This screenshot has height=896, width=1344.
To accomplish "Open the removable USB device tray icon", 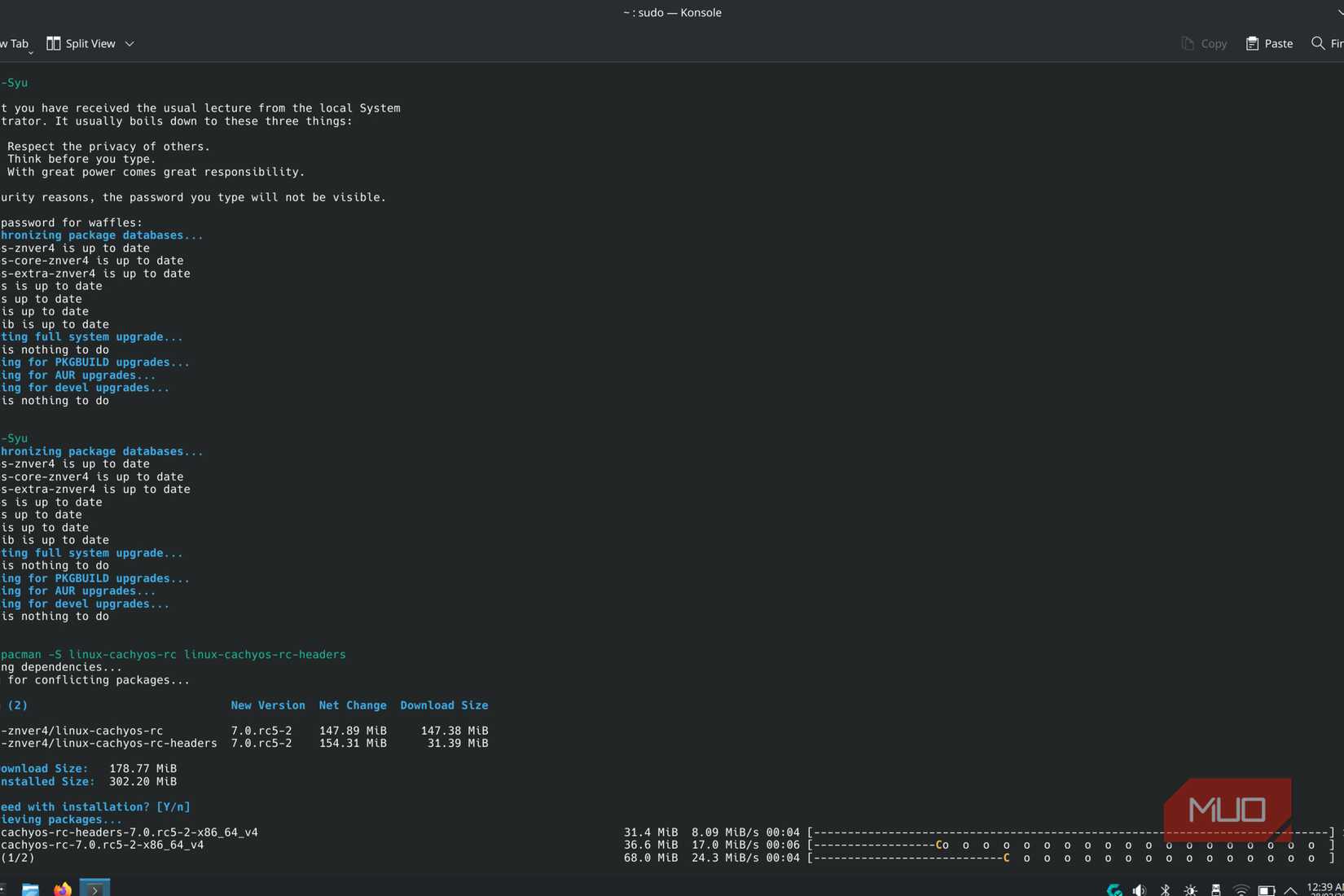I will pos(1215,890).
